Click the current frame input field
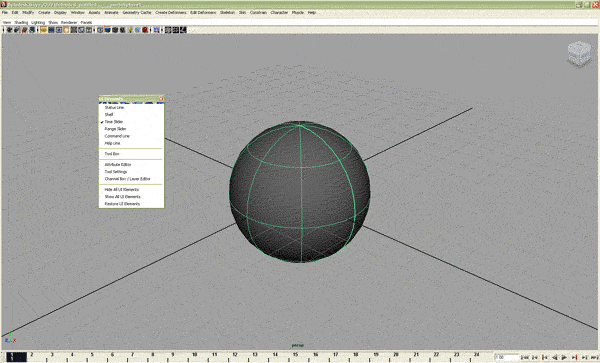 508,357
